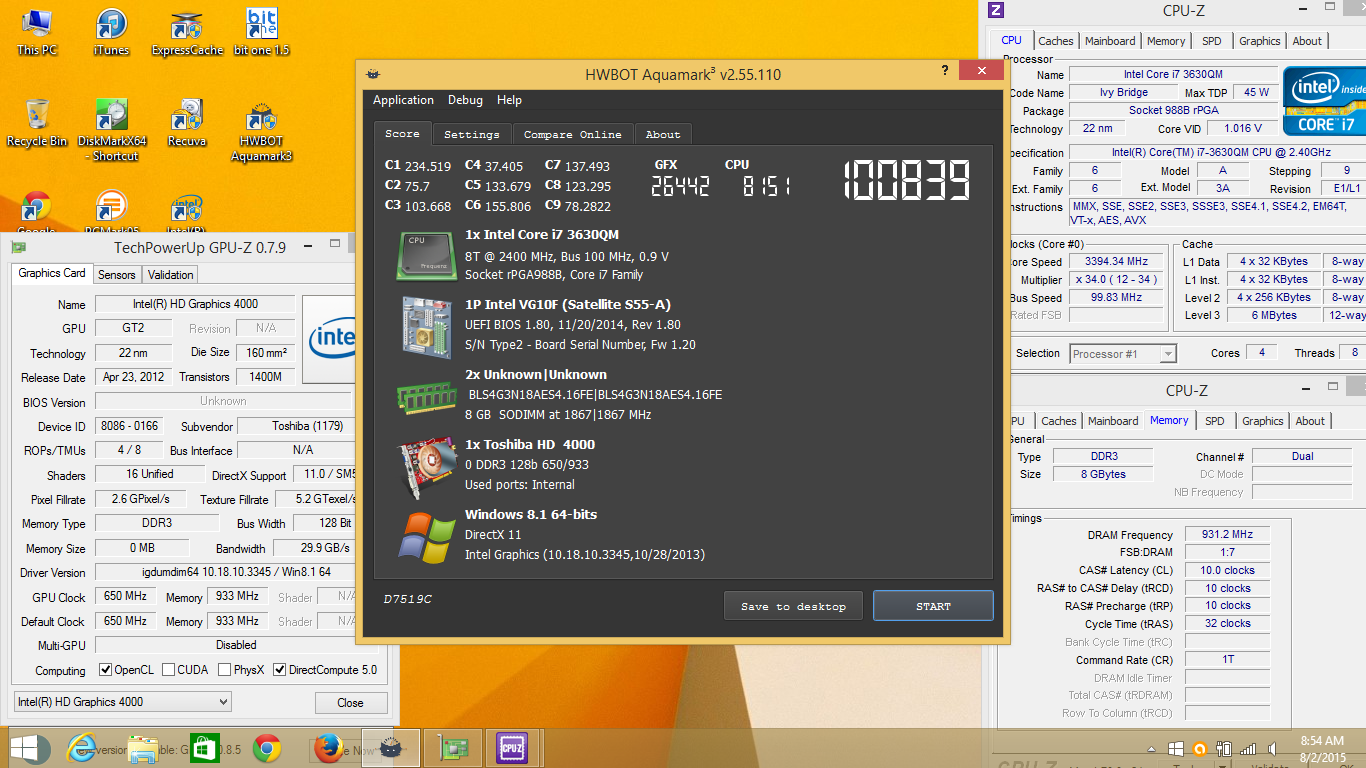The image size is (1366, 768).
Task: Switch to the GPU-Z Validation tab
Action: pos(171,274)
